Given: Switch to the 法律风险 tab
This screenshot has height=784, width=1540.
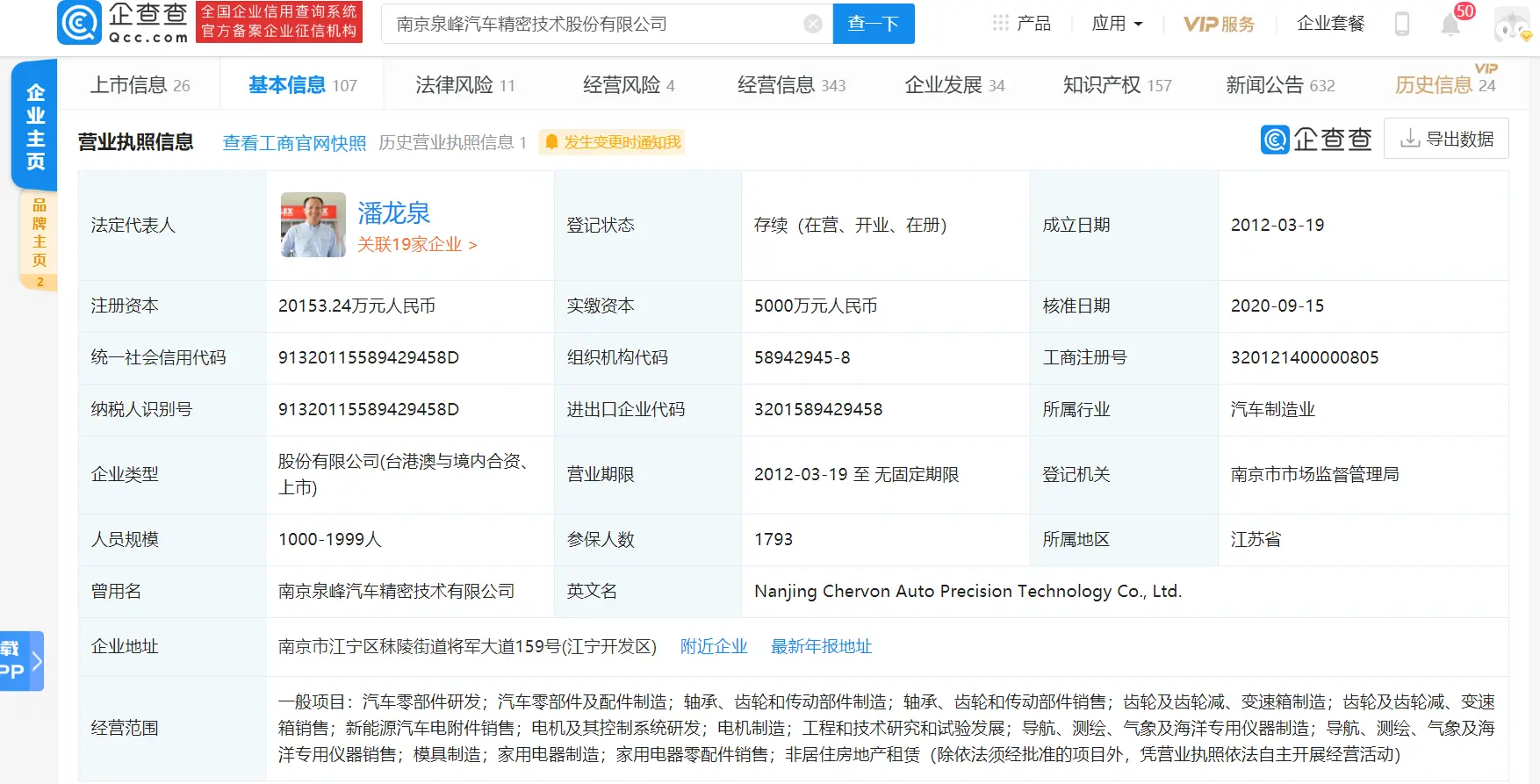Looking at the screenshot, I should (x=465, y=85).
